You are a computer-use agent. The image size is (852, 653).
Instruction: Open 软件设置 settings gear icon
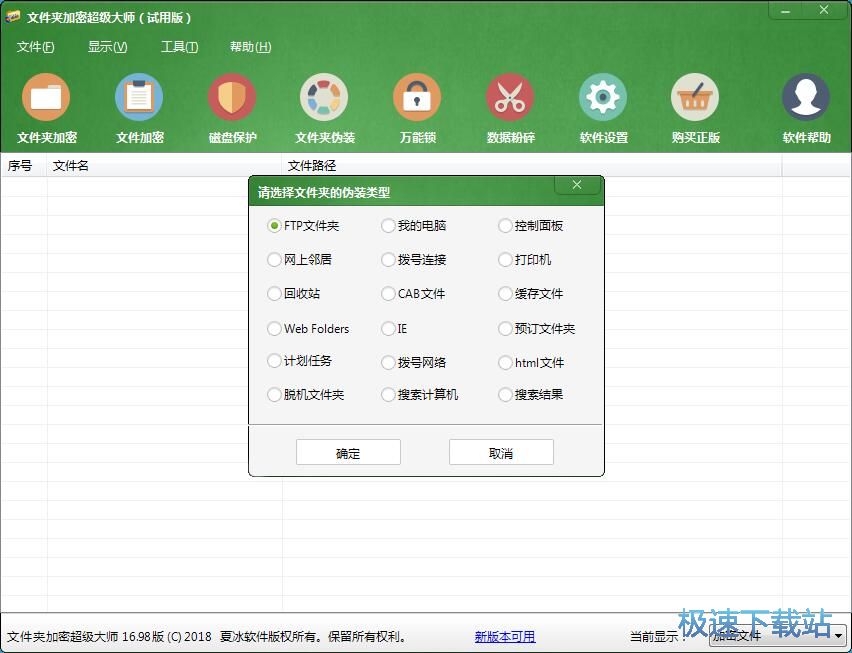pos(603,99)
